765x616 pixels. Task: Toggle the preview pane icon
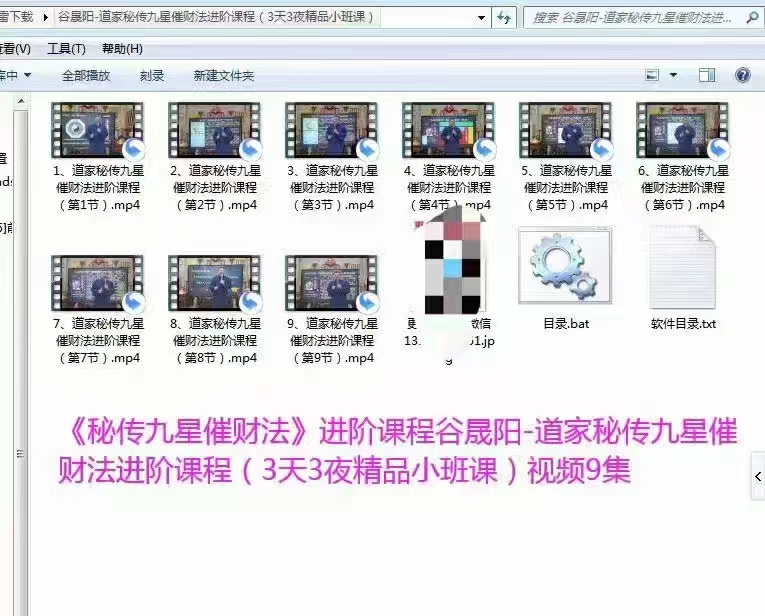tap(707, 75)
